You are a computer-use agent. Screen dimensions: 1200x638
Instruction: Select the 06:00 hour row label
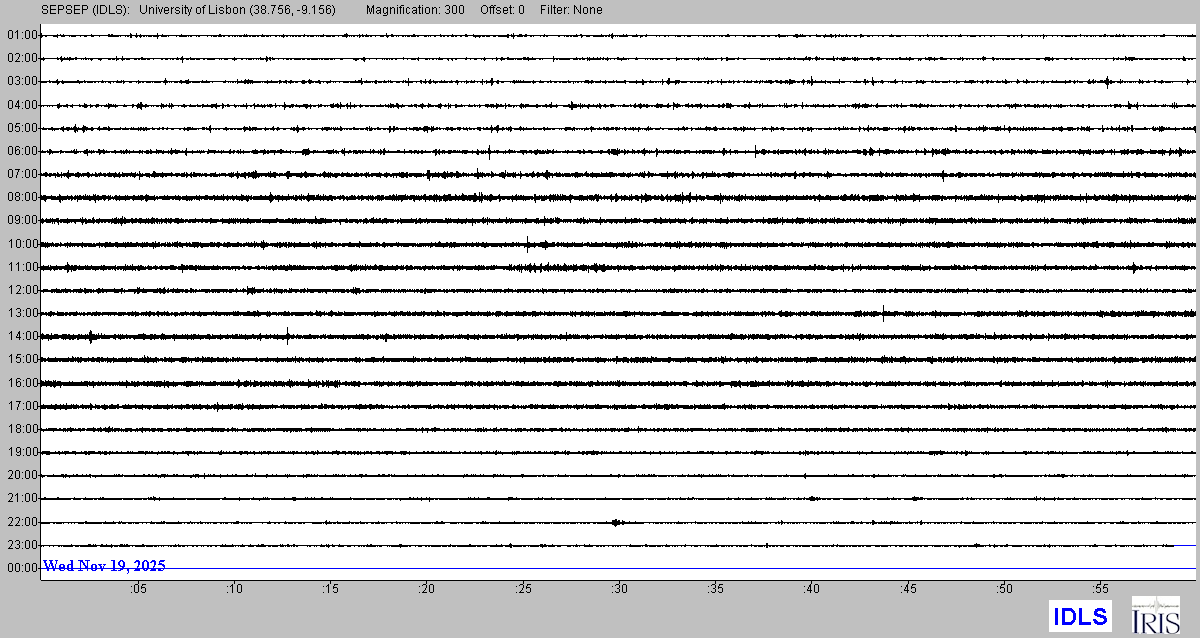22,151
